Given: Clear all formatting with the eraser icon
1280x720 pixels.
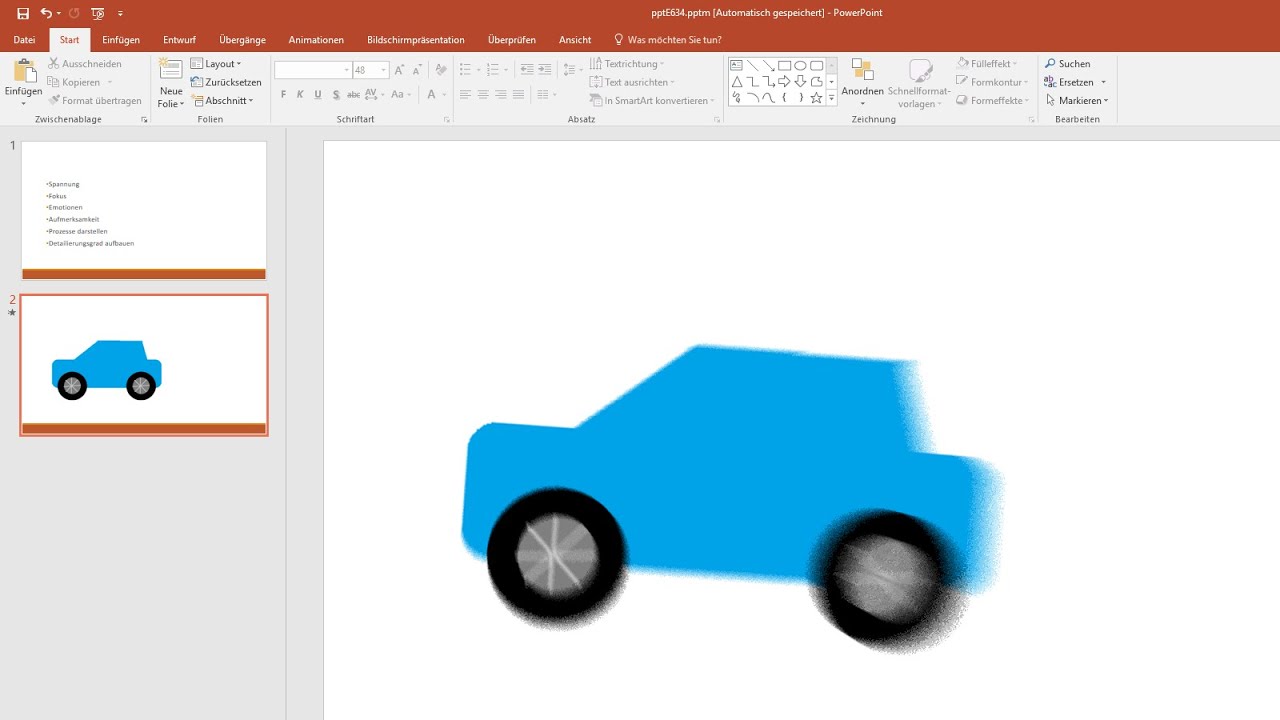Looking at the screenshot, I should (441, 70).
